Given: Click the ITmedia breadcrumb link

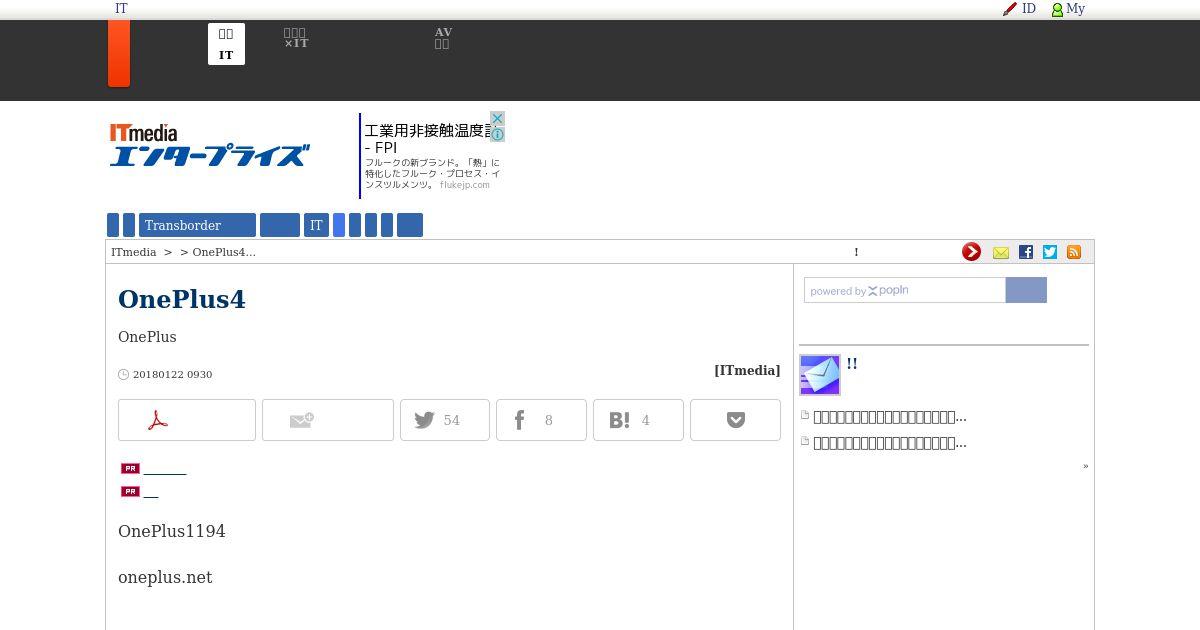Looking at the screenshot, I should tap(133, 252).
